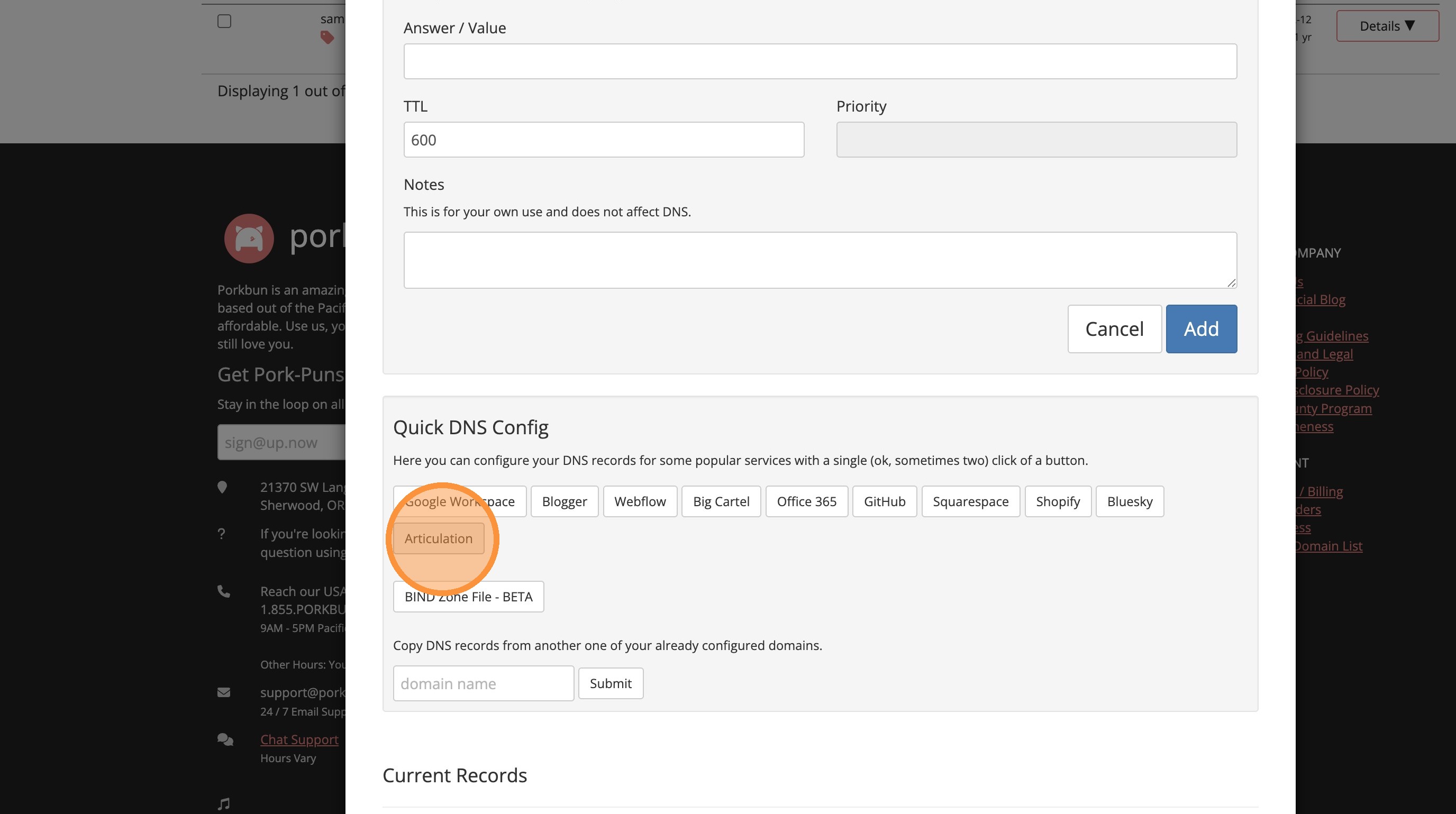Click the Add record button
The width and height of the screenshot is (1456, 814).
[1201, 329]
